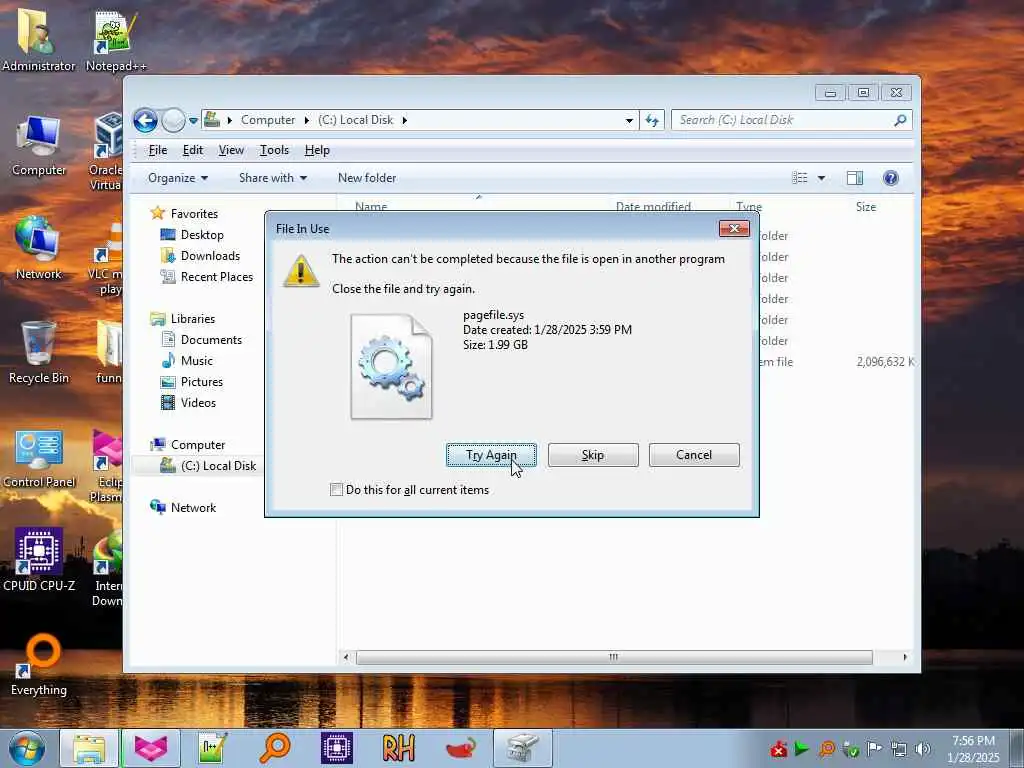Open the View menu
The width and height of the screenshot is (1024, 768).
coord(231,150)
